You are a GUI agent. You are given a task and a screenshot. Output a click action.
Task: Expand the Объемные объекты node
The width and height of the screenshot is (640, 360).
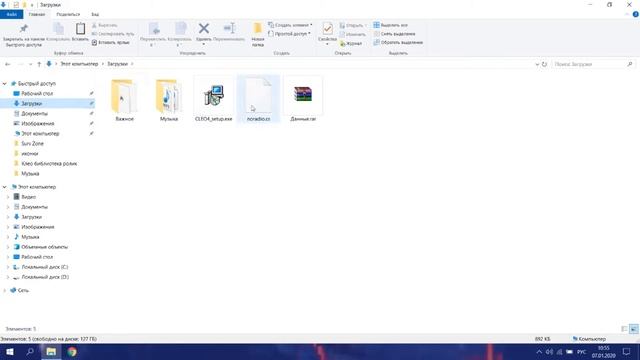click(8, 247)
